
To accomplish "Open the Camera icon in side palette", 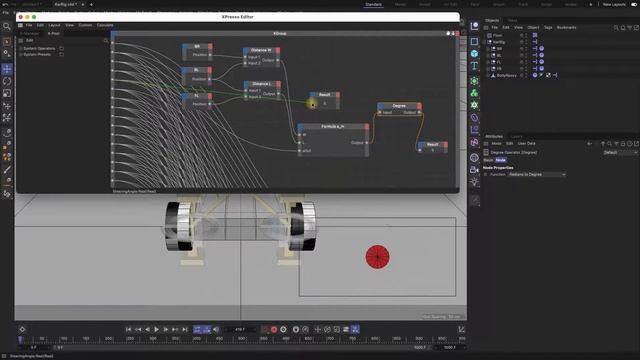I will [474, 169].
